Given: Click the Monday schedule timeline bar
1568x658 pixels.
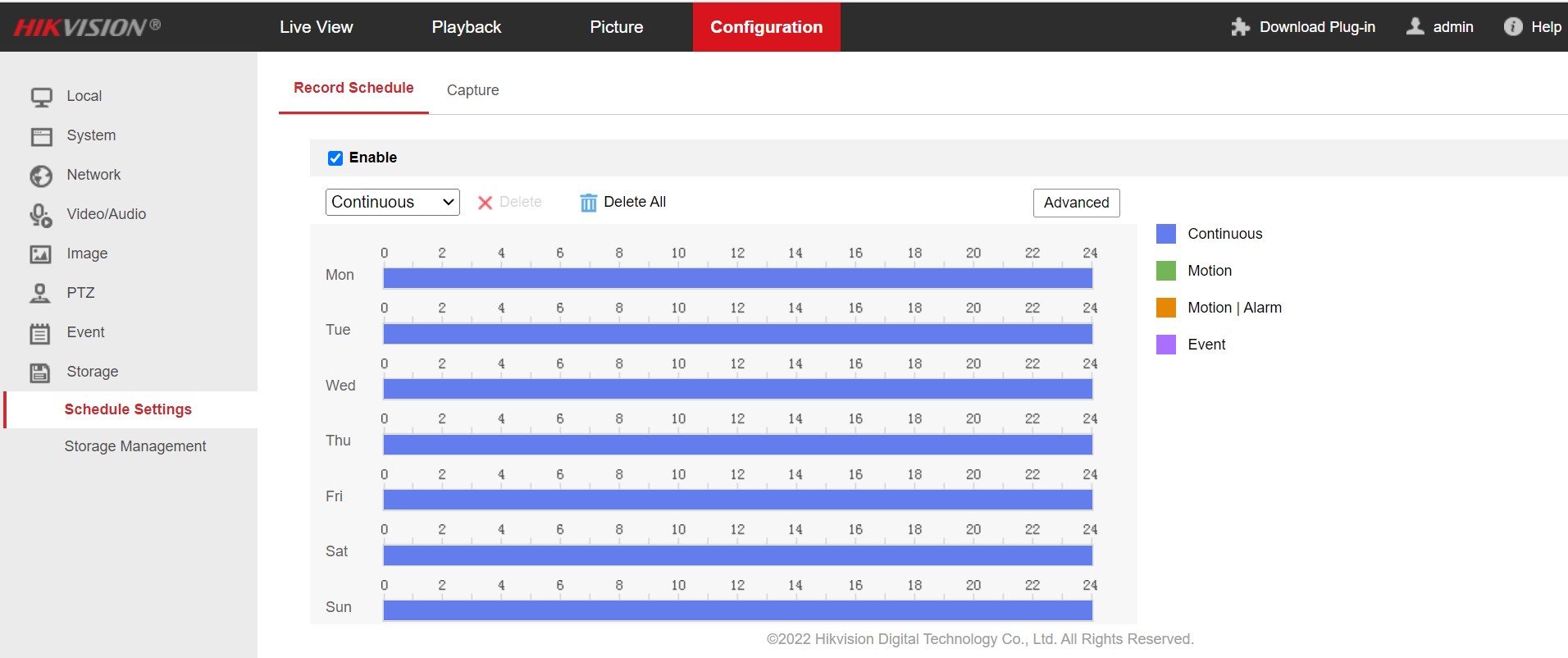Looking at the screenshot, I should click(737, 279).
